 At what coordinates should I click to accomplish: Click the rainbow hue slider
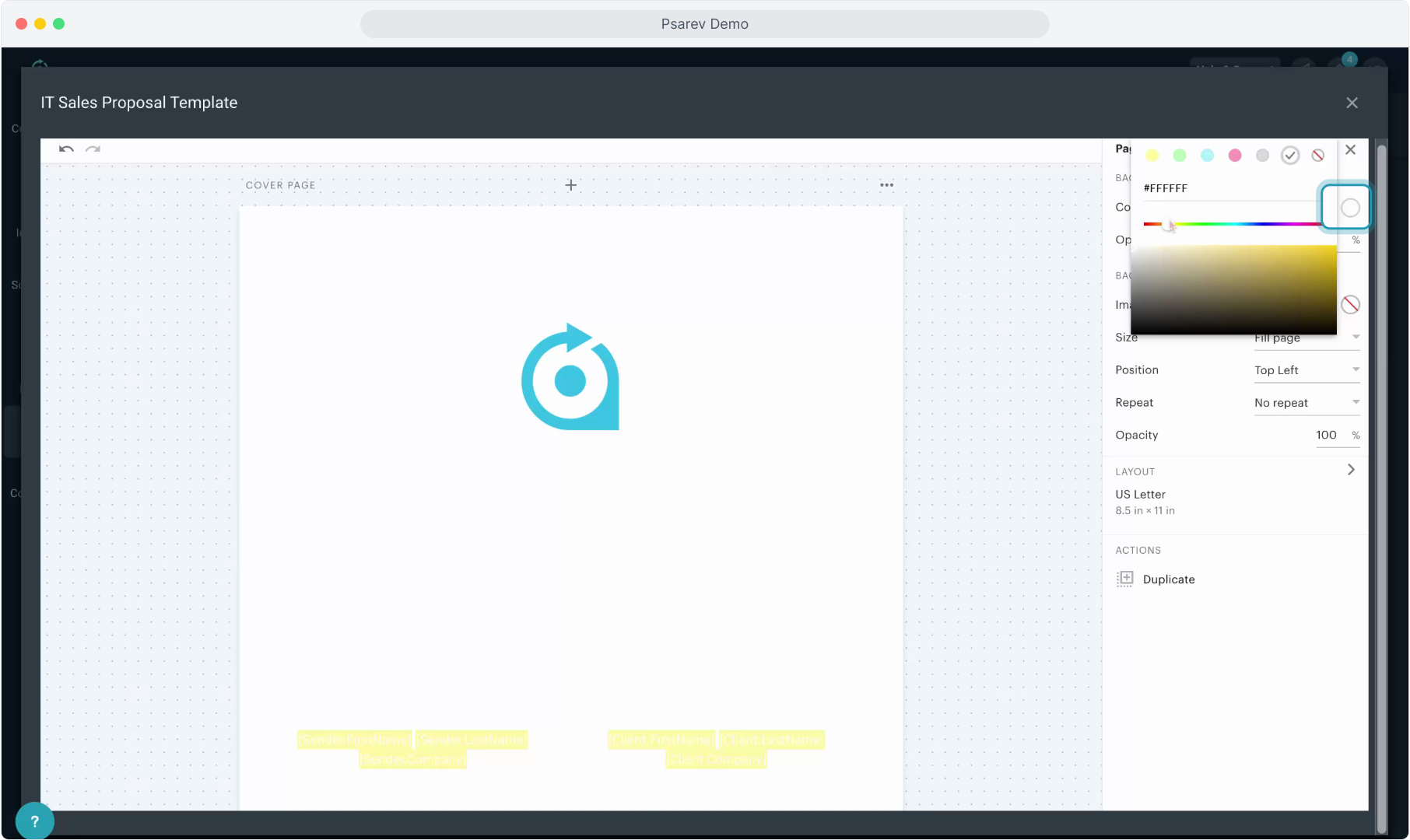tap(1232, 224)
